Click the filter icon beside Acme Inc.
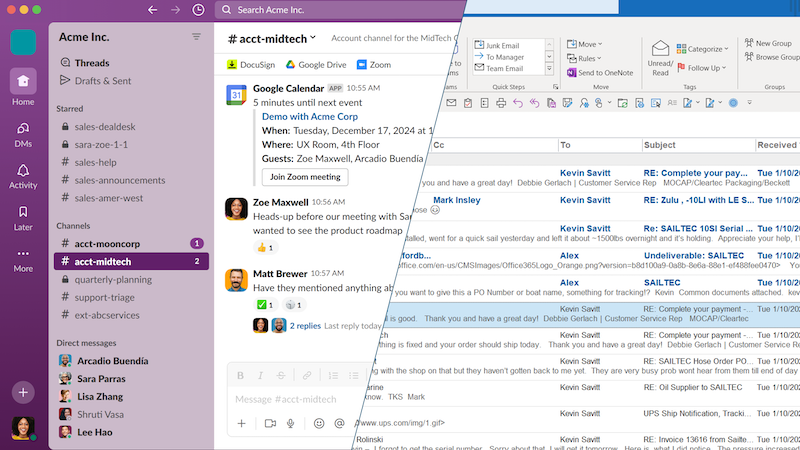The image size is (800, 450). coord(196,37)
